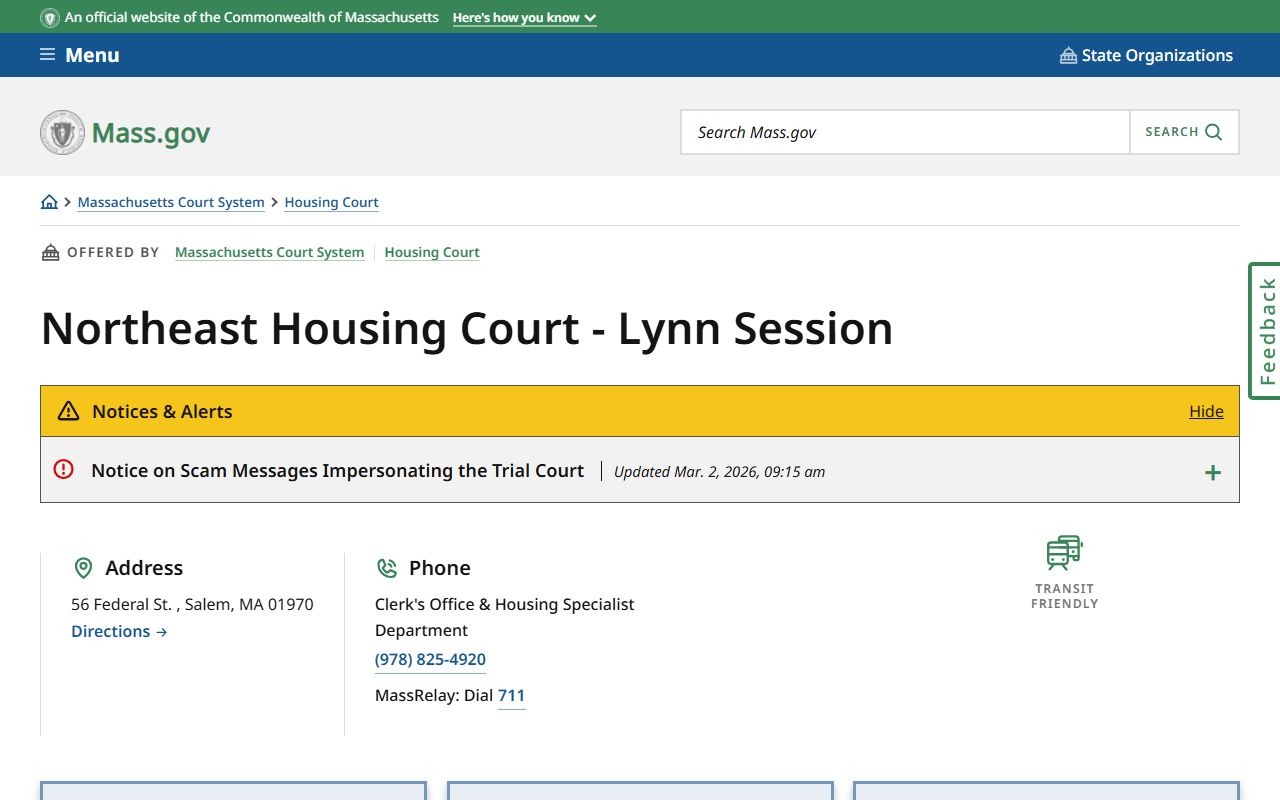The width and height of the screenshot is (1280, 800).
Task: Click the 56 Federal St., Salem address text
Action: [192, 604]
